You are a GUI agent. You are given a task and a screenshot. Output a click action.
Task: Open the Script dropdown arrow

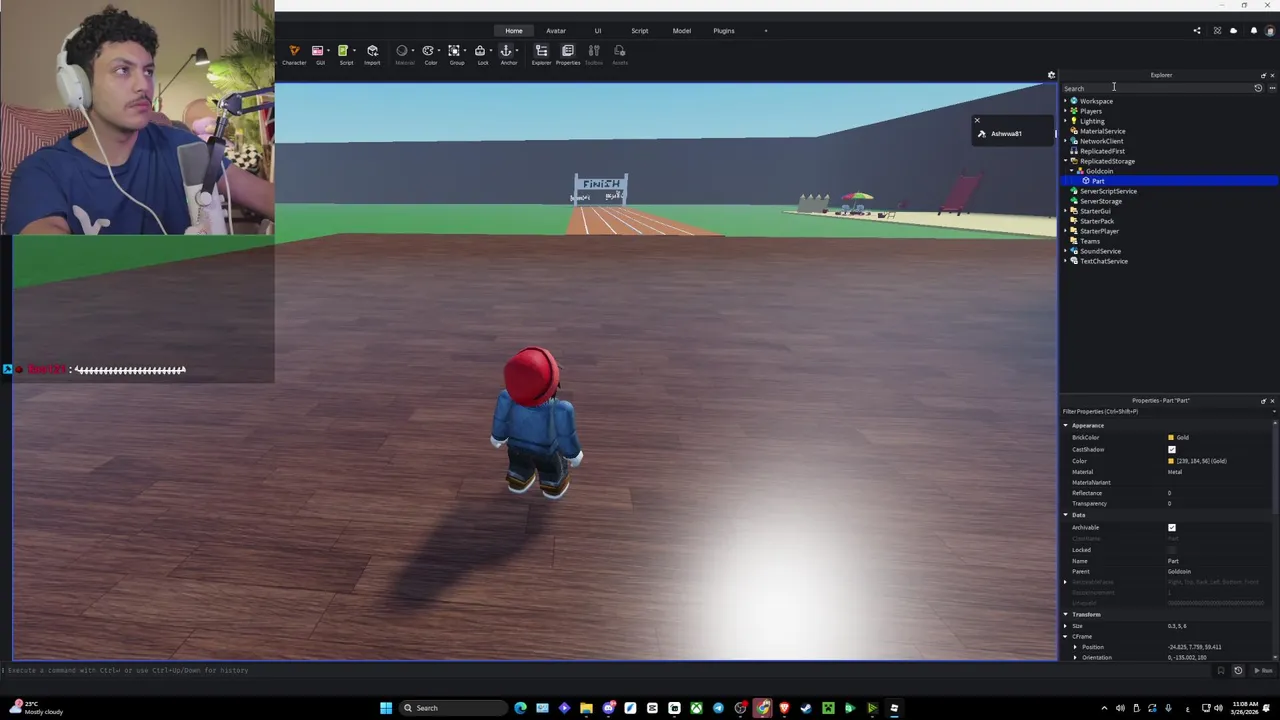(x=354, y=51)
